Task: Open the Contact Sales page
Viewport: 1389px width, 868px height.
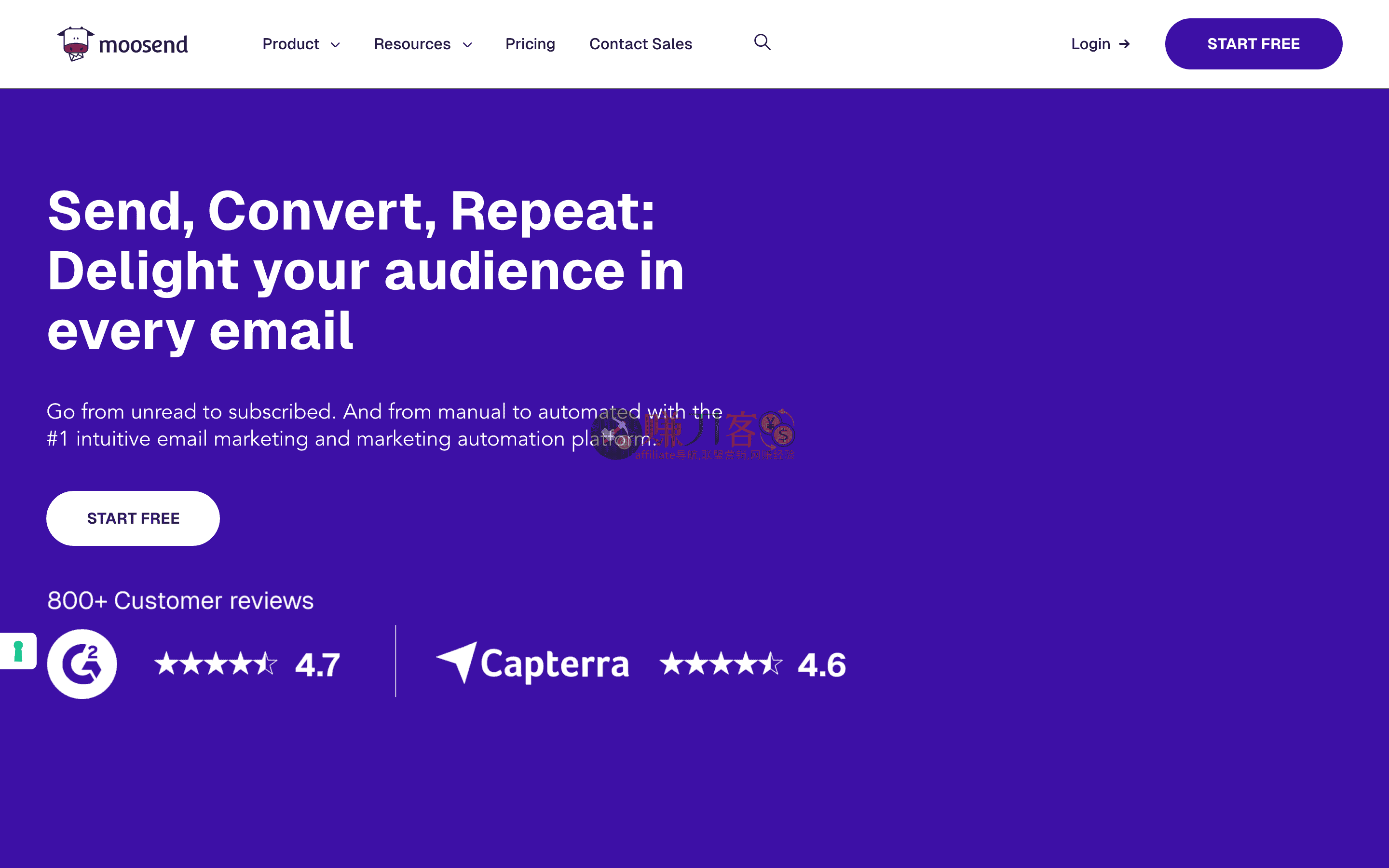Action: coord(640,43)
